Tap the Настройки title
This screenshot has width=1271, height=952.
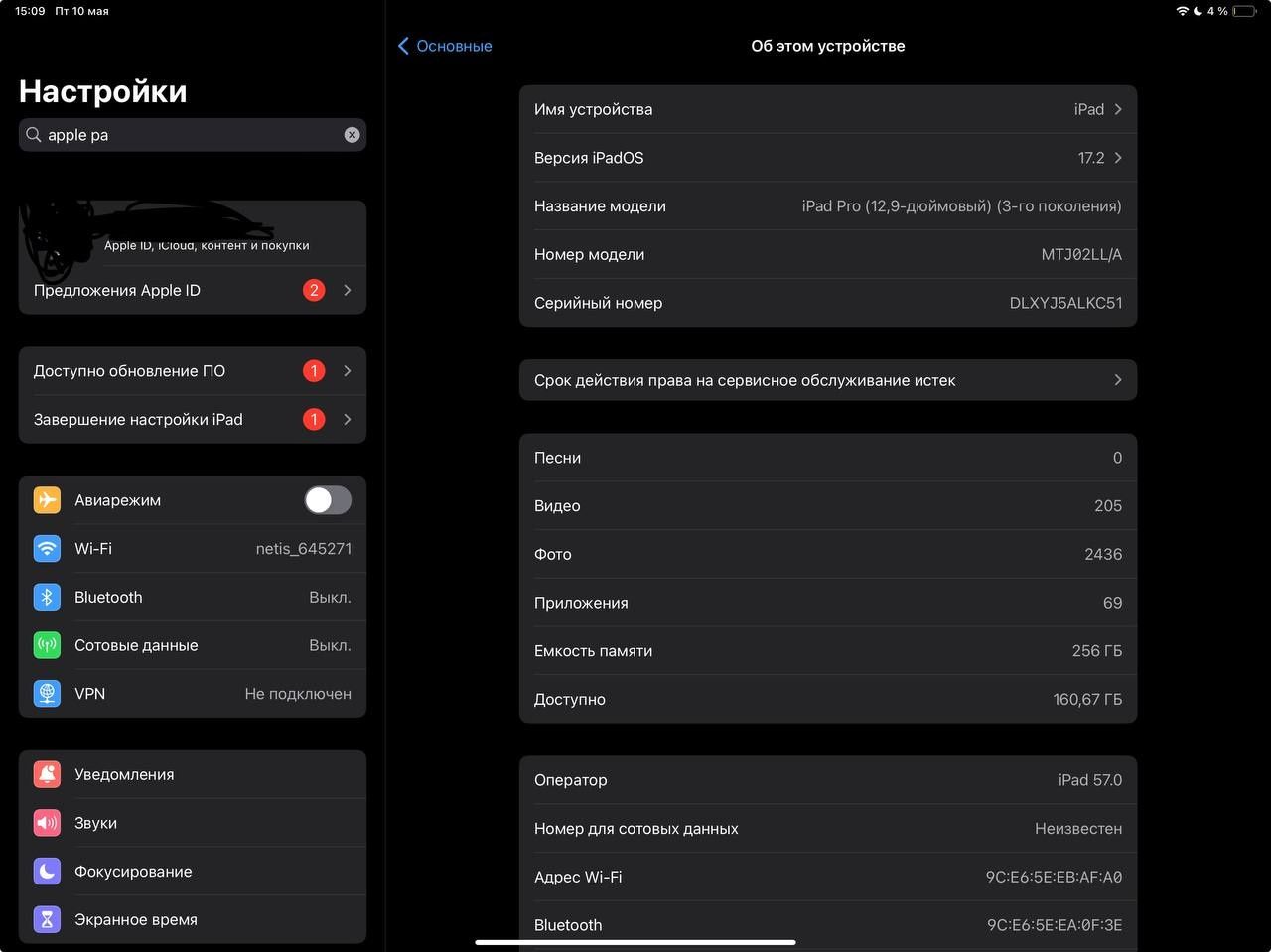103,91
